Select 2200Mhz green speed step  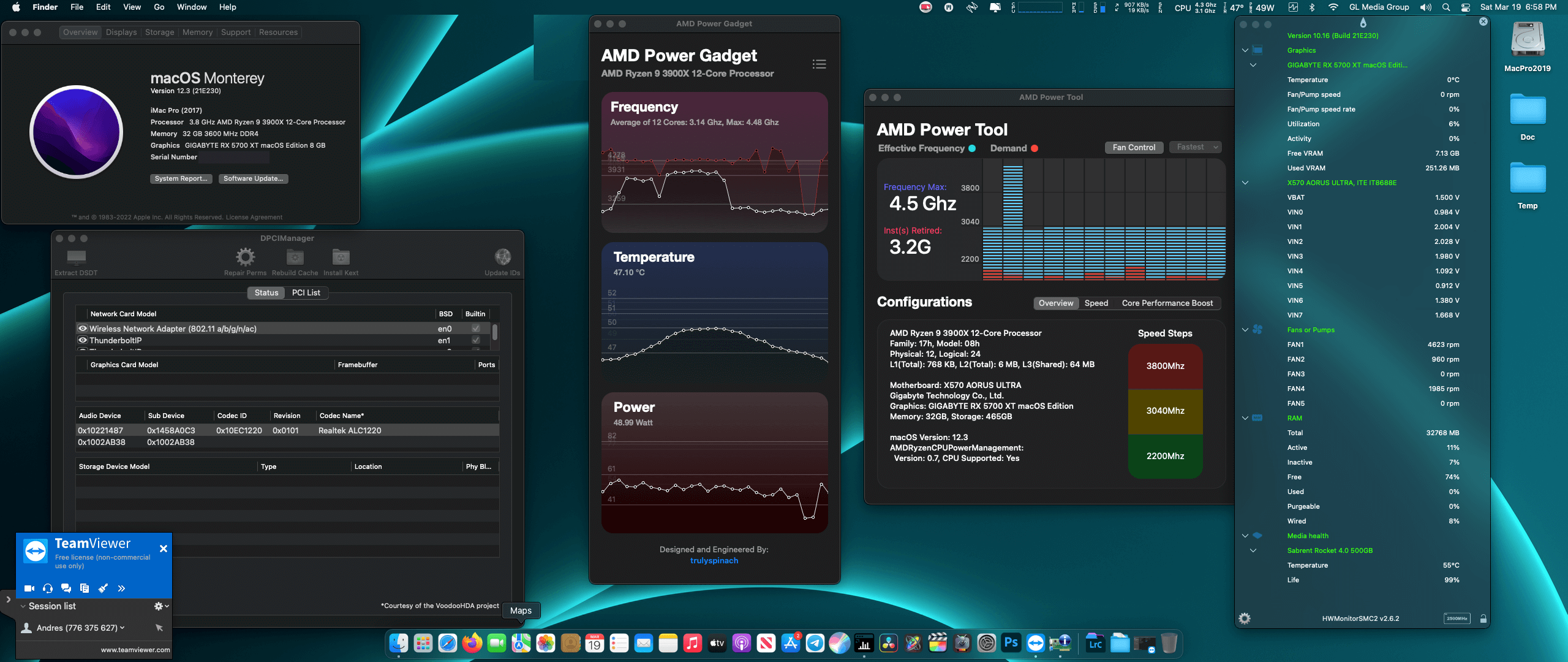click(x=1165, y=456)
